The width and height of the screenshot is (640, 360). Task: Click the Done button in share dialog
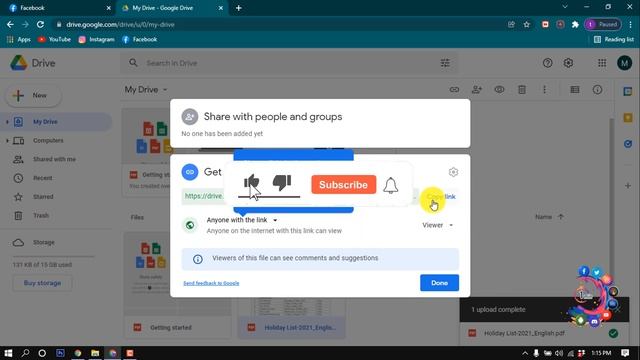[x=439, y=283]
